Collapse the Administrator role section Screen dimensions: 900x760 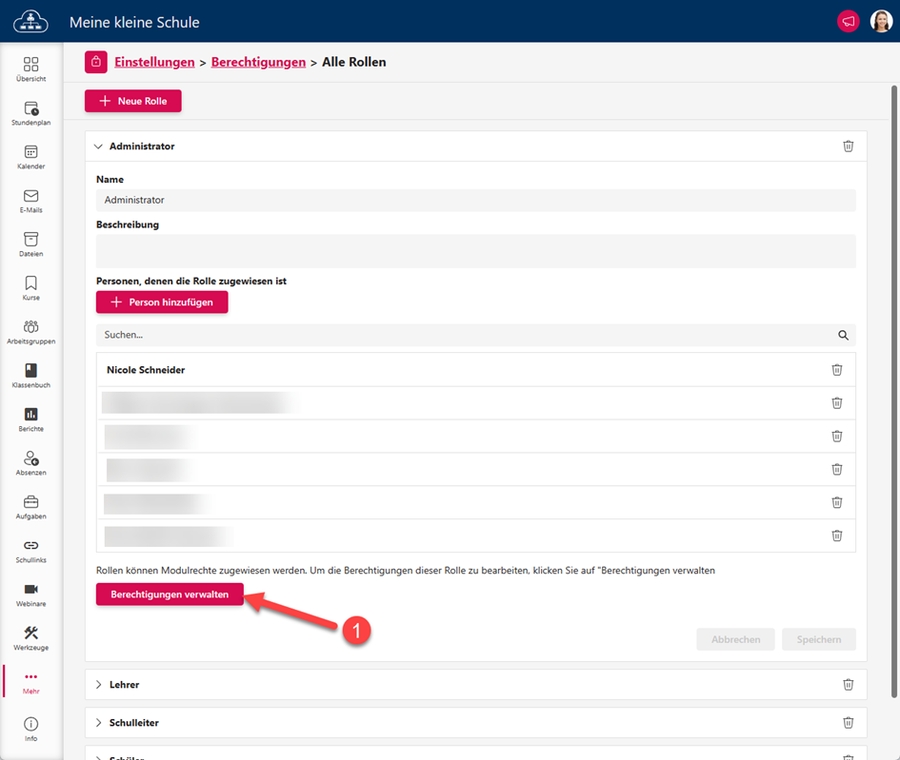[x=98, y=146]
